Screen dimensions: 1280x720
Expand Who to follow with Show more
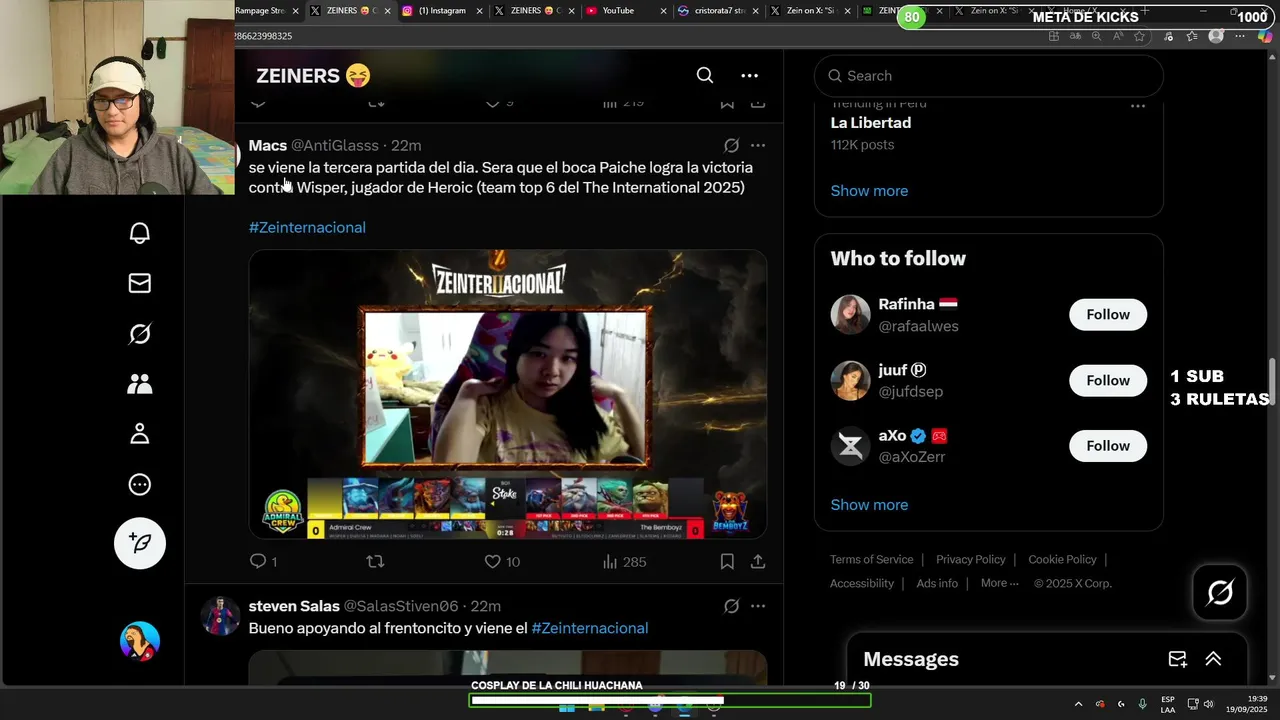click(x=869, y=505)
